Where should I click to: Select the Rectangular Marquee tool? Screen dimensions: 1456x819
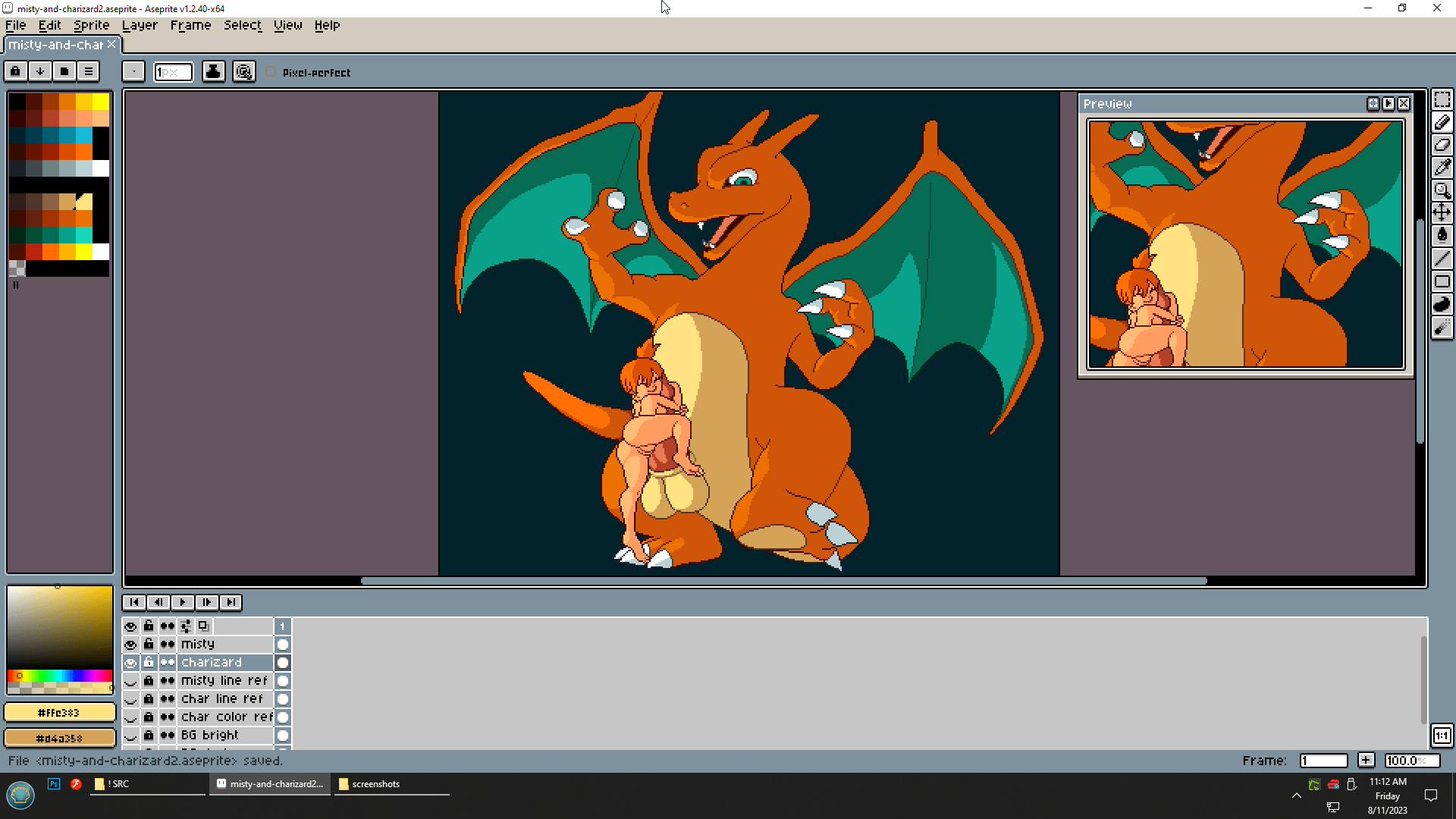(x=1442, y=100)
